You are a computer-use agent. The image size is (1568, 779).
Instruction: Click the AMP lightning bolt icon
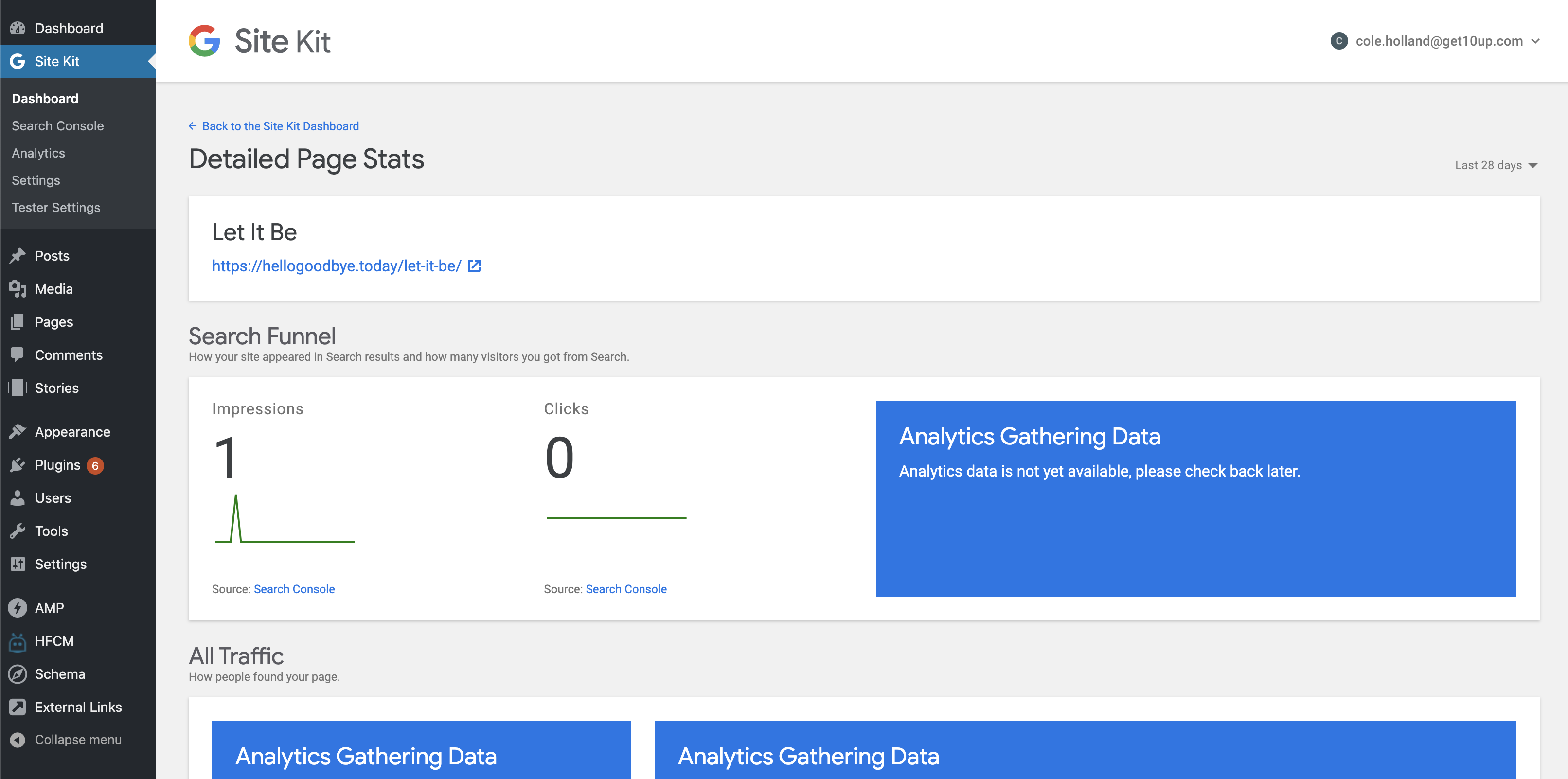(18, 608)
